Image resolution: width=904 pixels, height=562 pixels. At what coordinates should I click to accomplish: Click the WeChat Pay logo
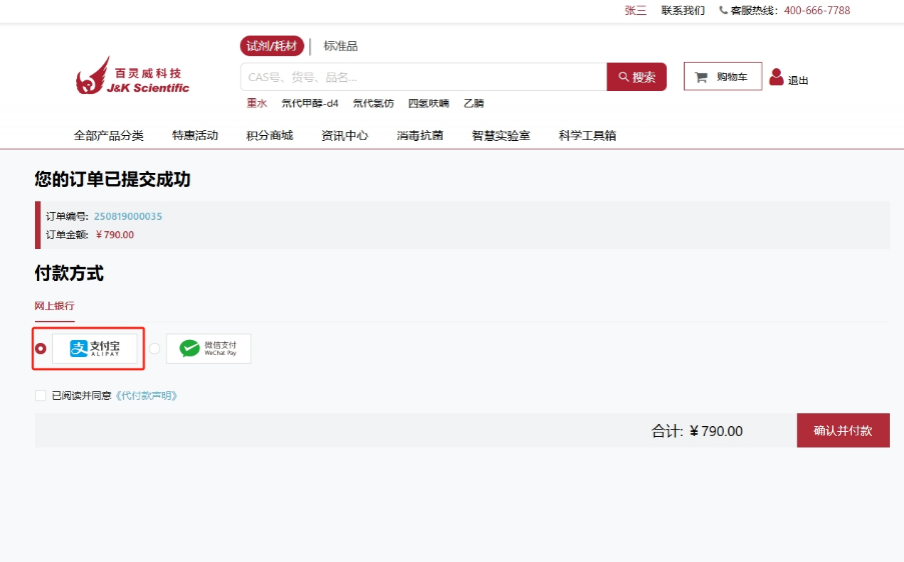point(208,348)
